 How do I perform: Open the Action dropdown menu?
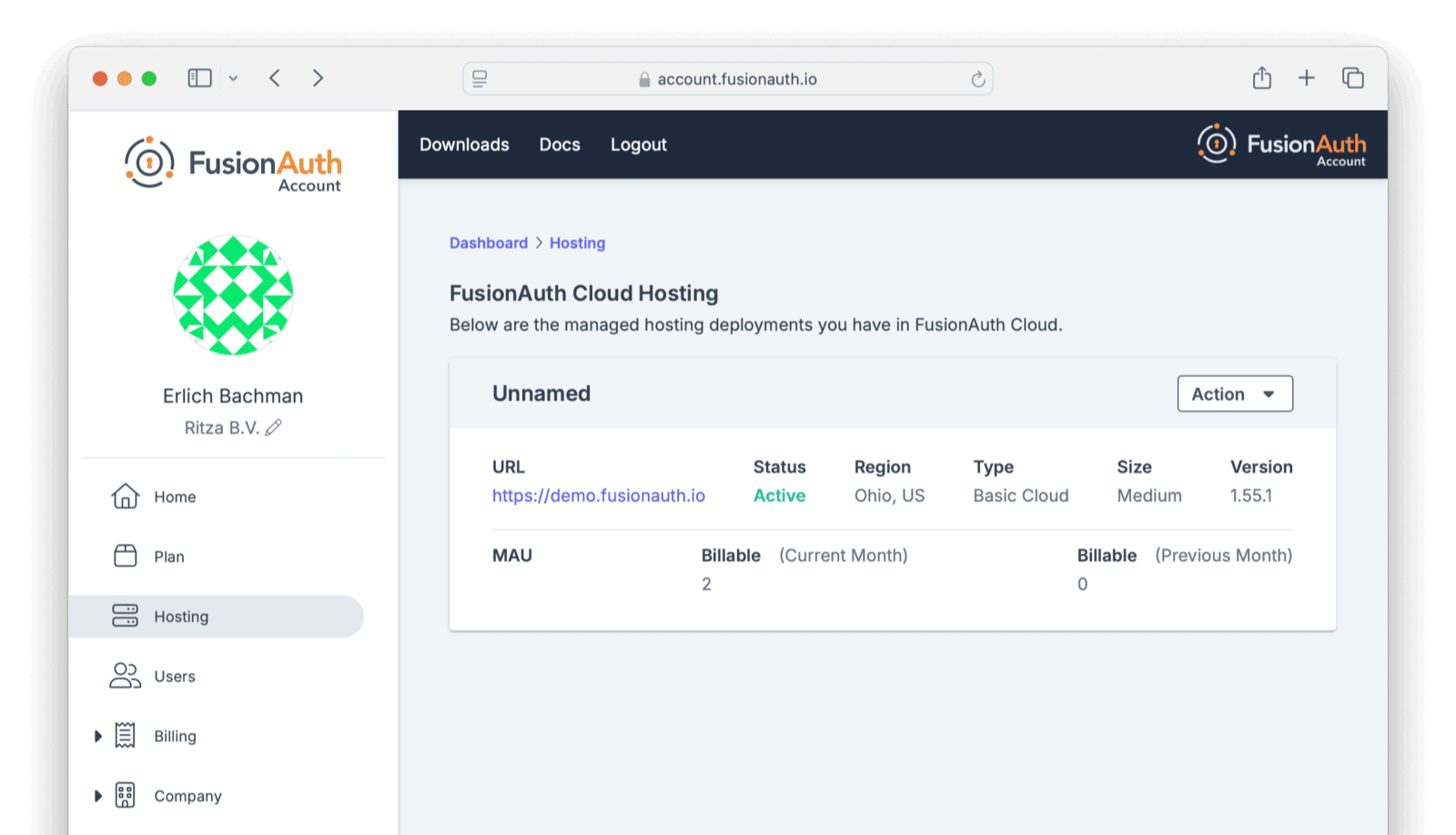(x=1233, y=393)
